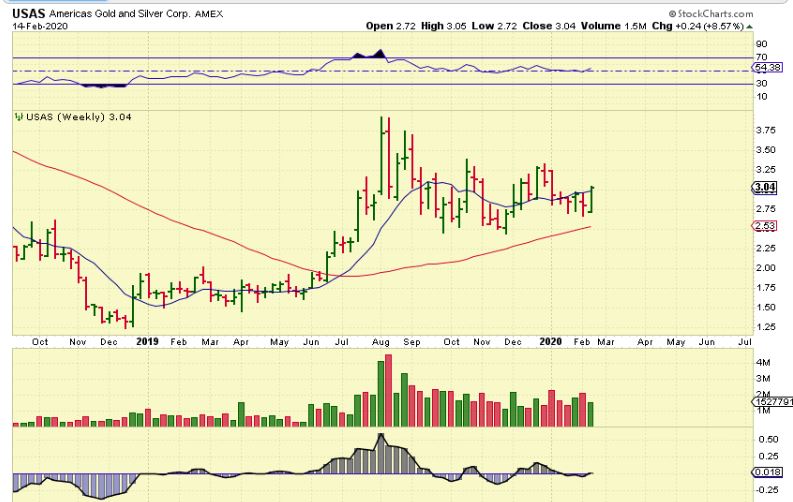Click the 4M volume axis label
The width and height of the screenshot is (793, 502).
[x=763, y=362]
